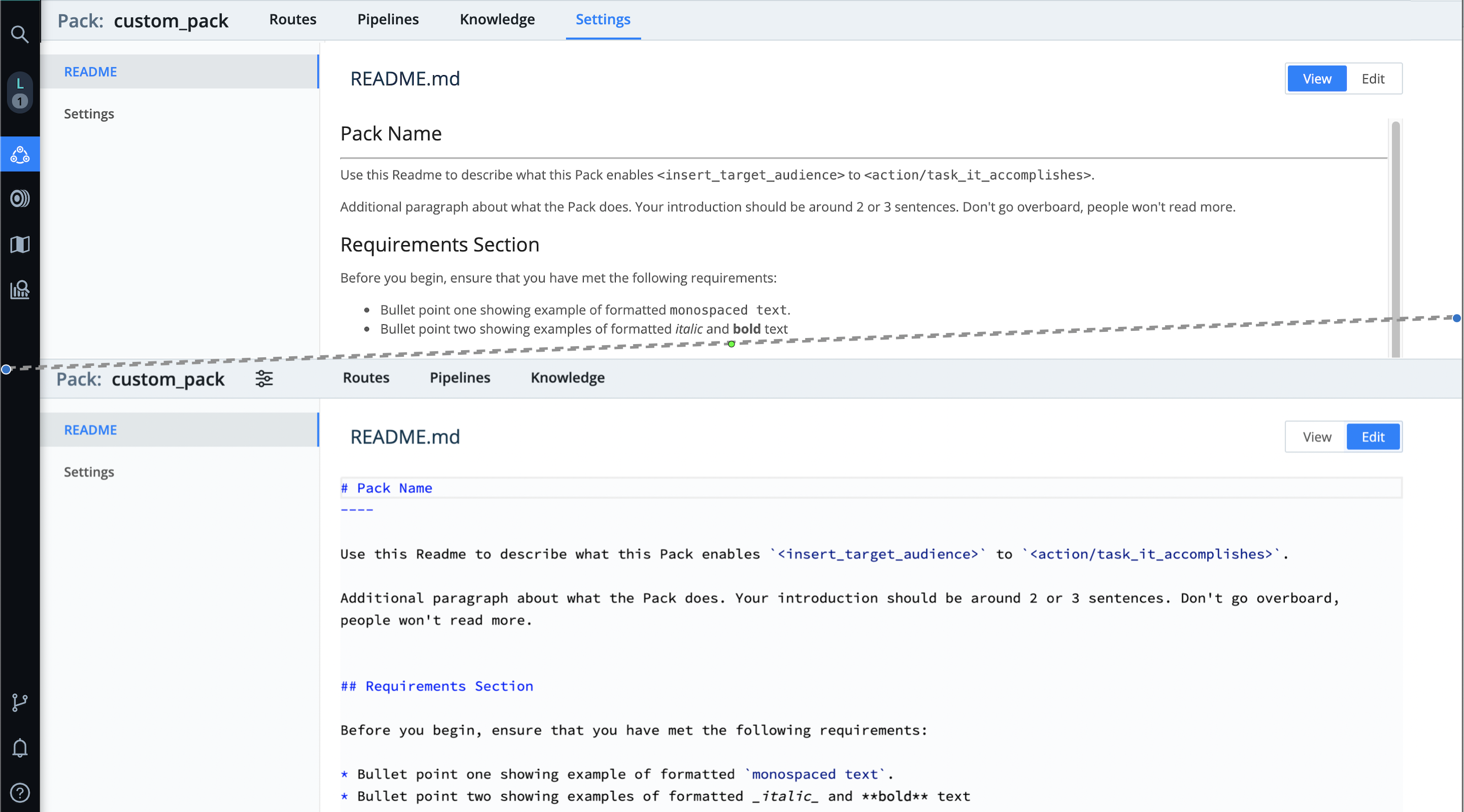Image resolution: width=1464 pixels, height=812 pixels.
Task: Open the data streams icon below Packs
Action: coord(20,198)
